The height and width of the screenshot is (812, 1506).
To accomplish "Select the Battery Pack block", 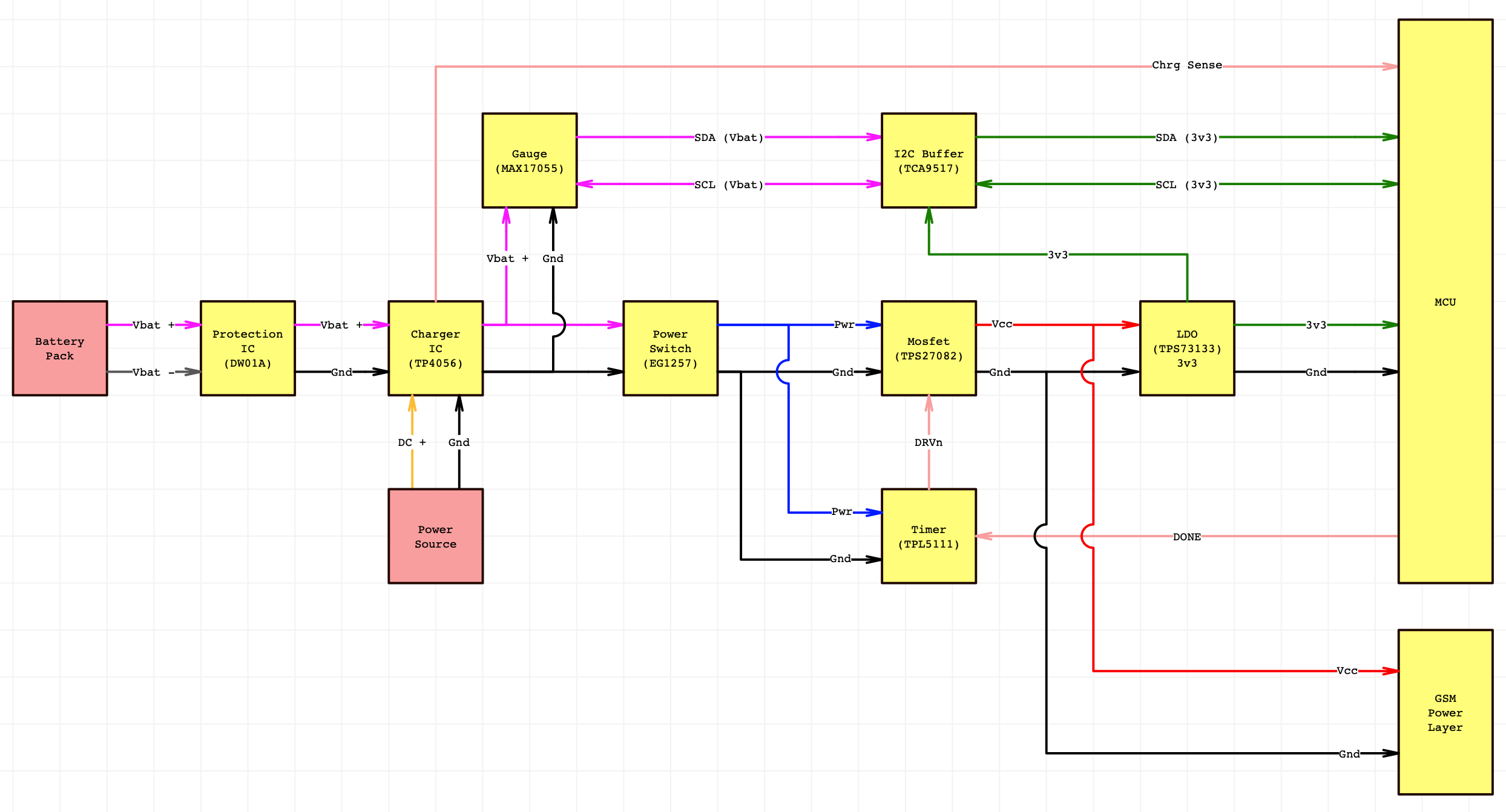I will coord(60,349).
